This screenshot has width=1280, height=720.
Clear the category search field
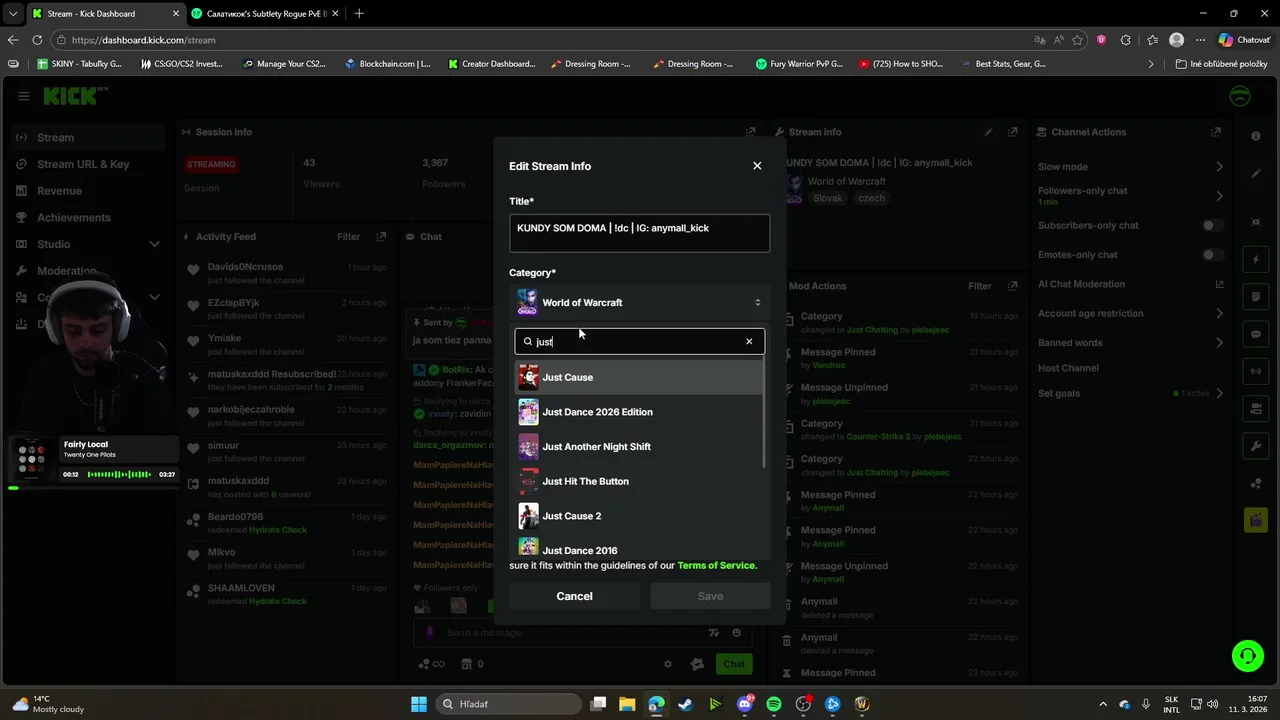749,341
